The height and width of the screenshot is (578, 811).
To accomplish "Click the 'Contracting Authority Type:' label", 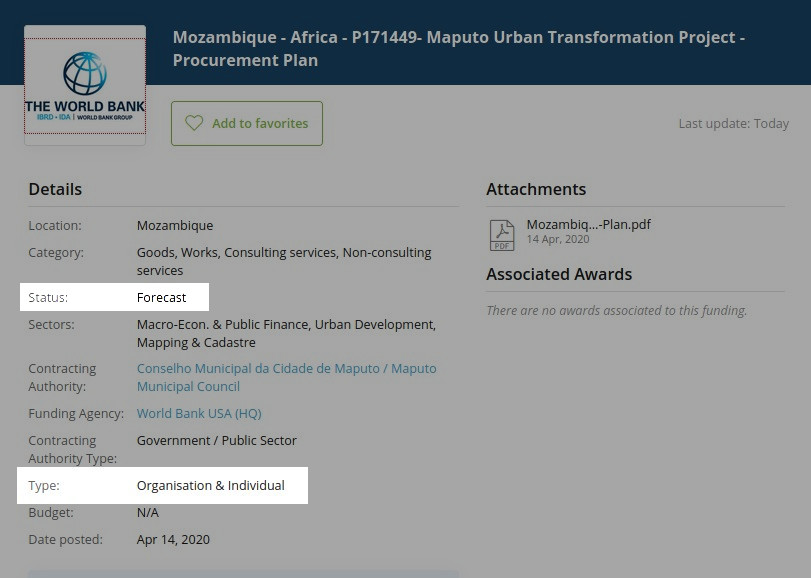I will [x=72, y=449].
